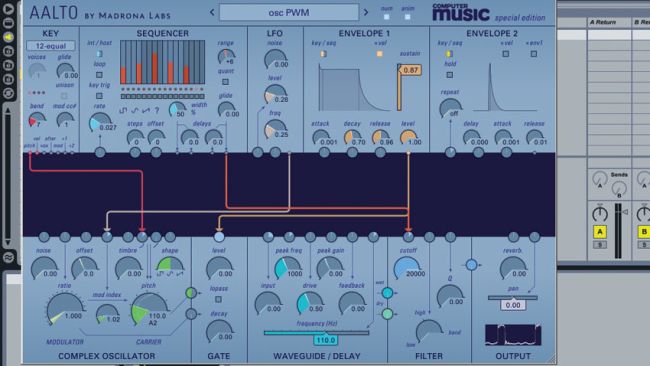650x366 pixels.
Task: Click the yellow A track button
Action: coord(600,232)
